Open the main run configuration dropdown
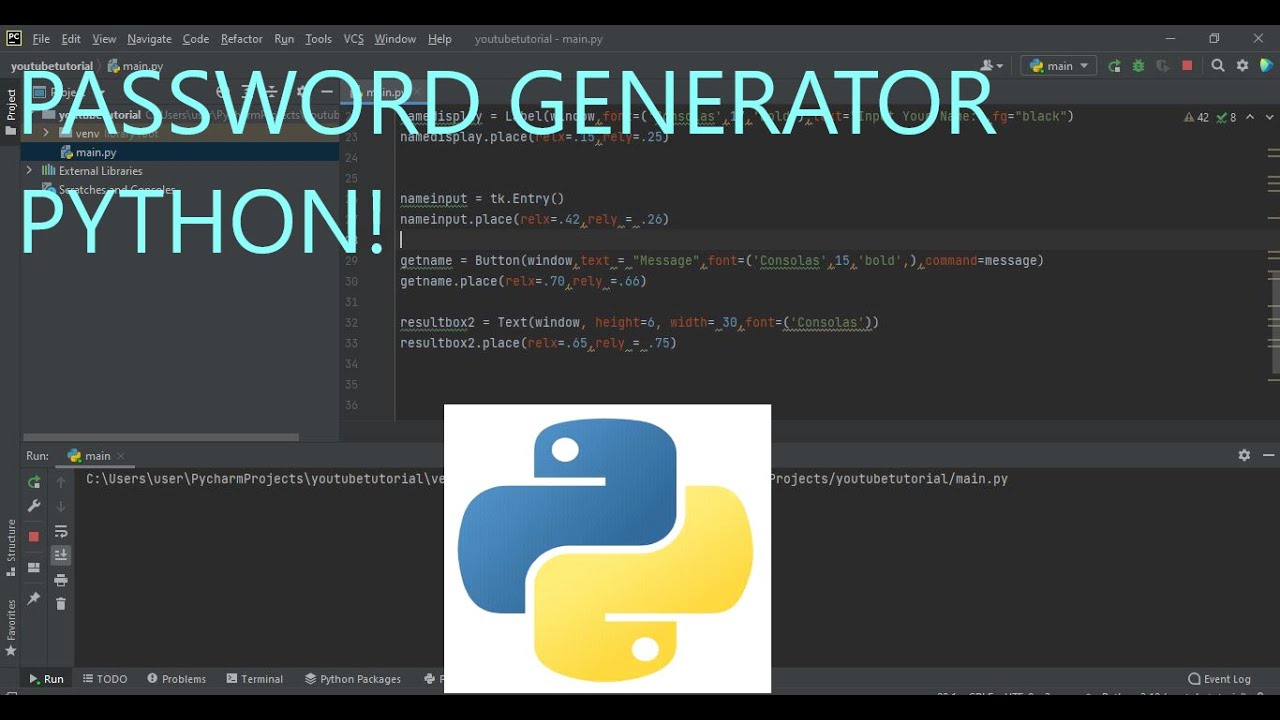The image size is (1280, 720). (x=1058, y=66)
